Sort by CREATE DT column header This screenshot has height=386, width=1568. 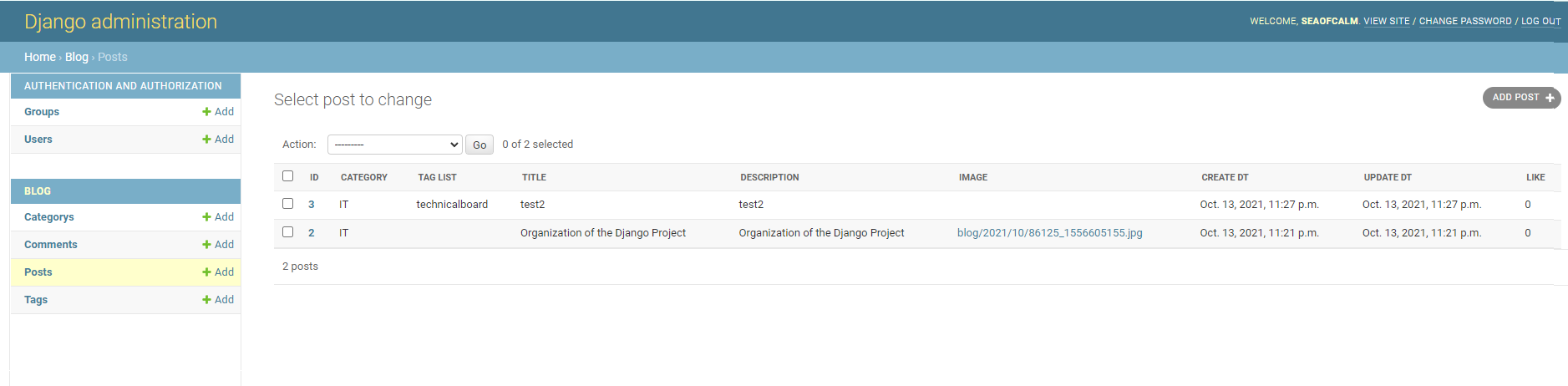pos(1225,177)
